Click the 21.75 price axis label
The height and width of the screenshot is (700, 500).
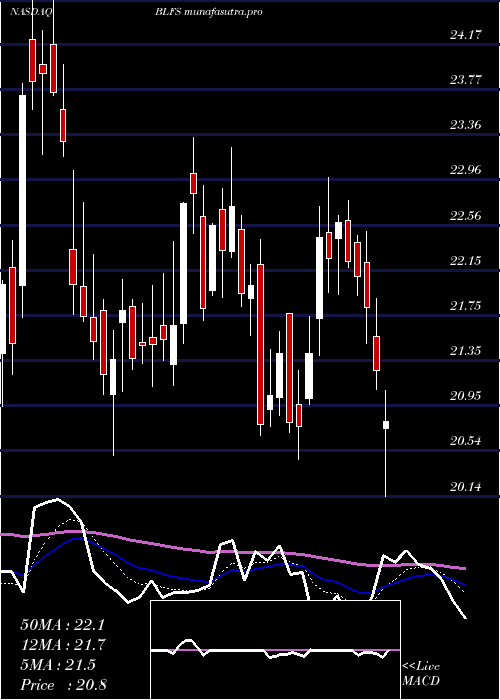466,305
